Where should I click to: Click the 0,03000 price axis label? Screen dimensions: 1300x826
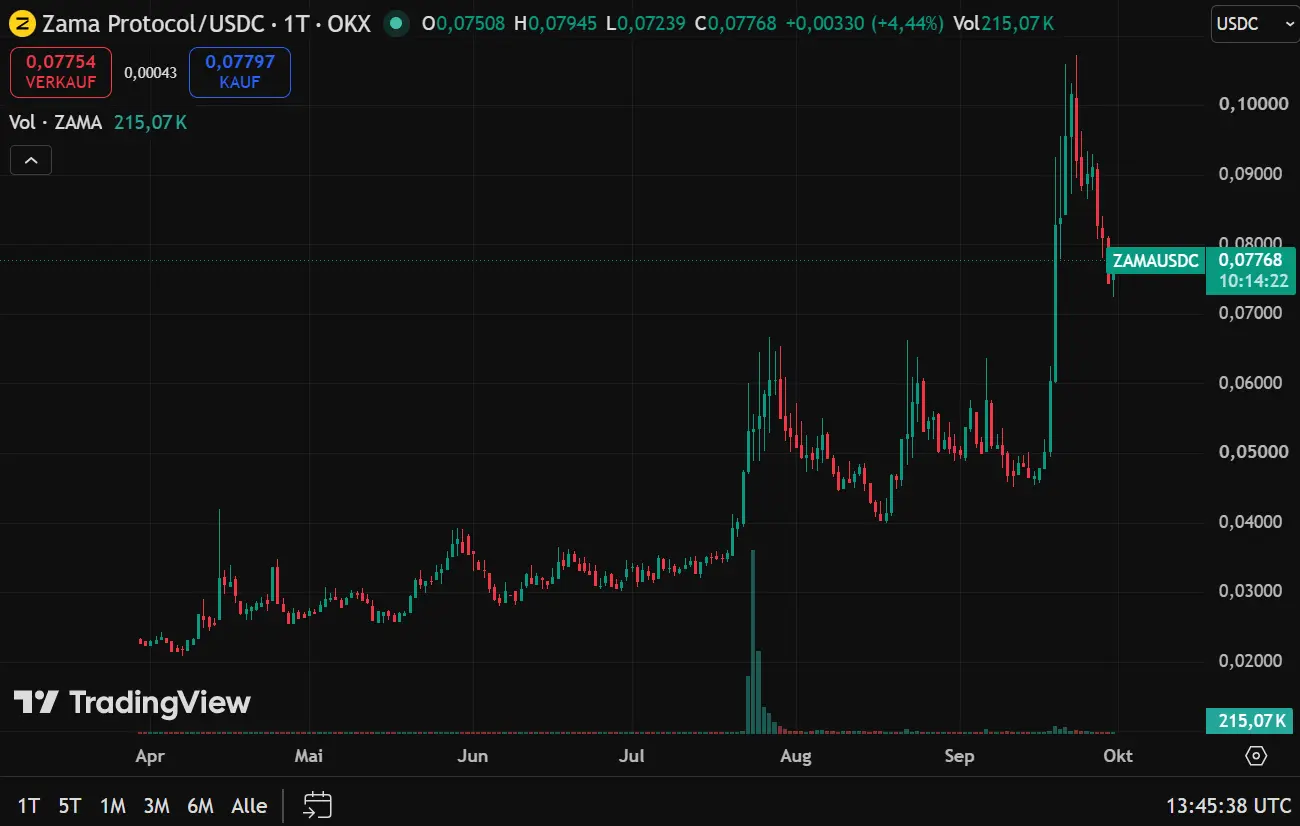[1251, 591]
